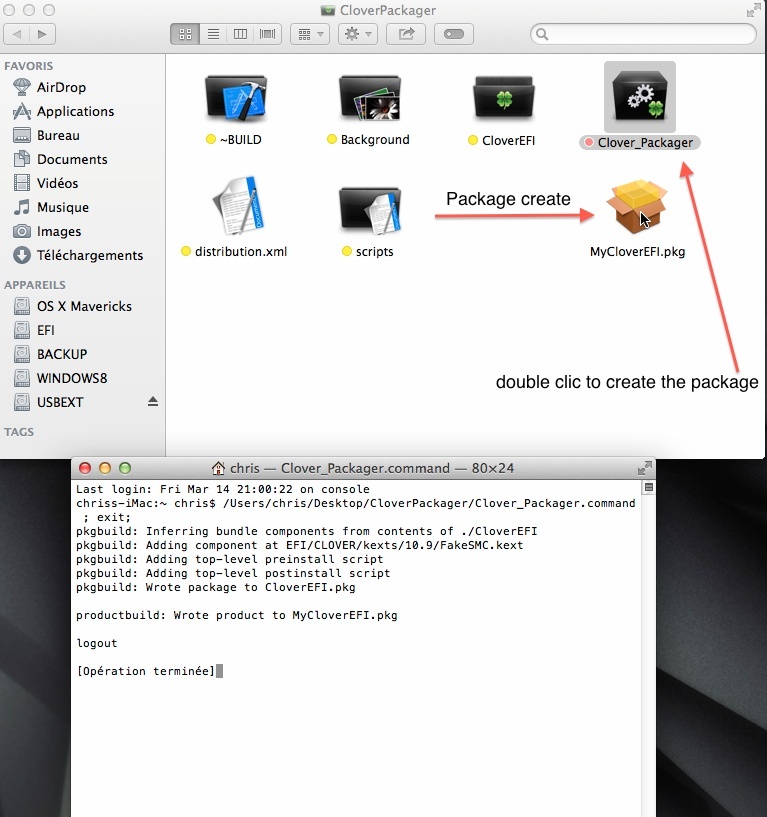Enter full screen in Finder window
Image resolution: width=767 pixels, height=817 pixels.
(753, 10)
